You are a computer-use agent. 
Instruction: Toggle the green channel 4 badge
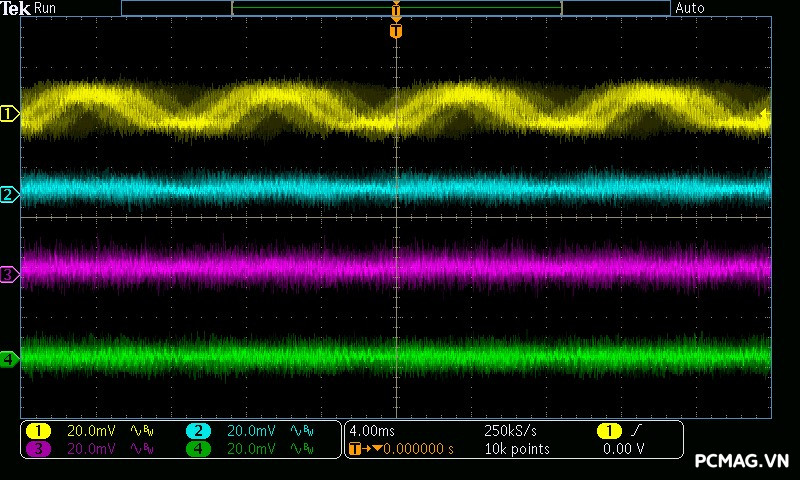point(198,449)
